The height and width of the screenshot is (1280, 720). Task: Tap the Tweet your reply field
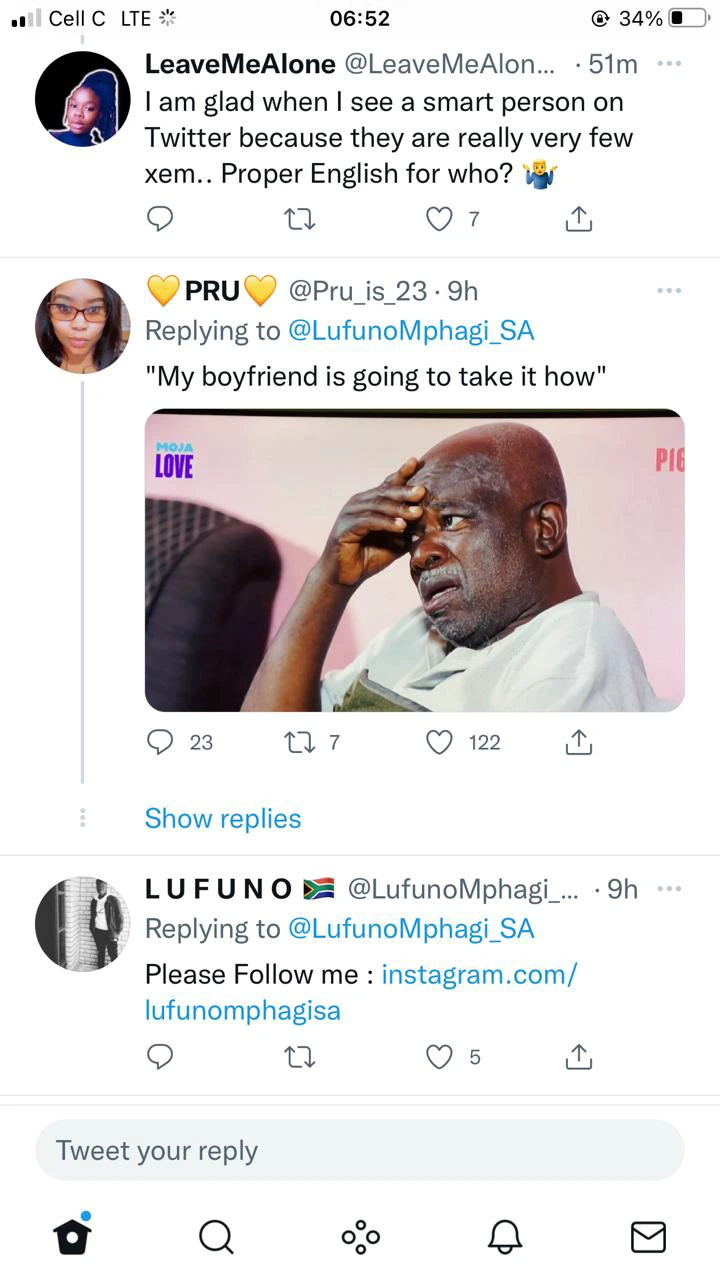pyautogui.click(x=360, y=1150)
